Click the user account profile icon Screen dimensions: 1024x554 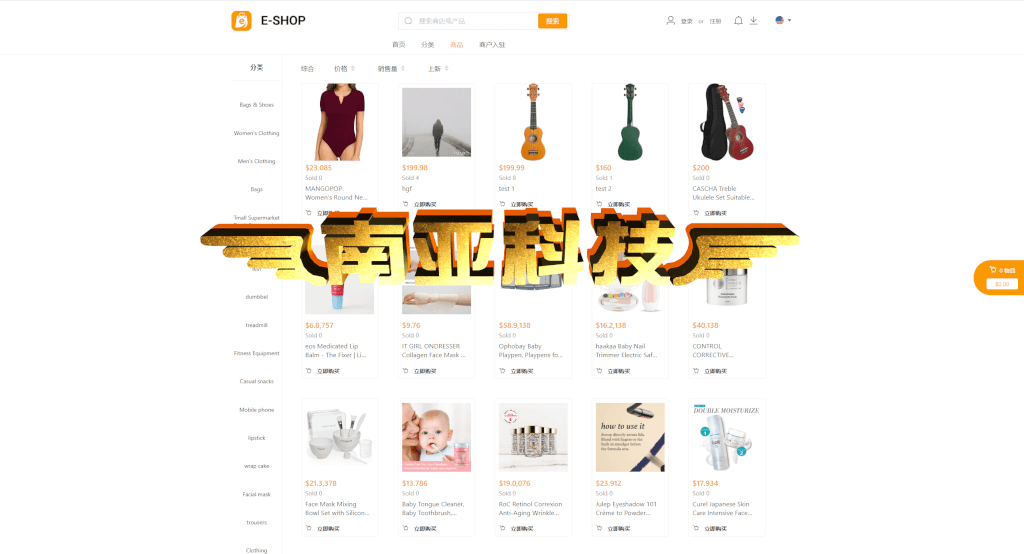670,20
